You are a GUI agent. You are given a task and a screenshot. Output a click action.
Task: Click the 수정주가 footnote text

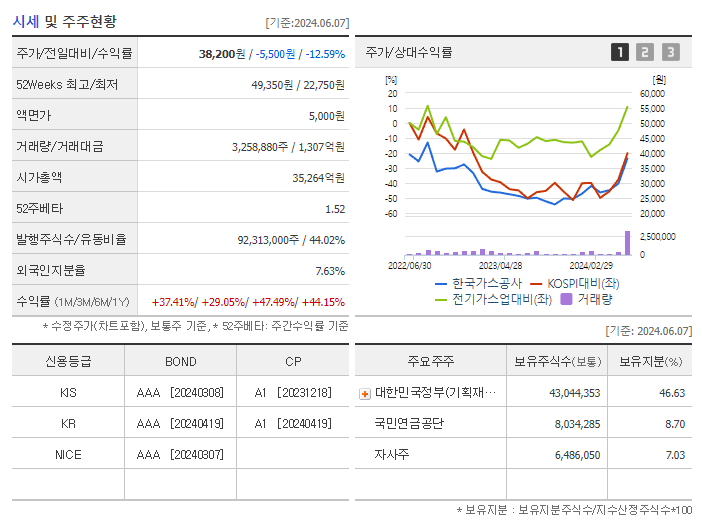click(195, 326)
